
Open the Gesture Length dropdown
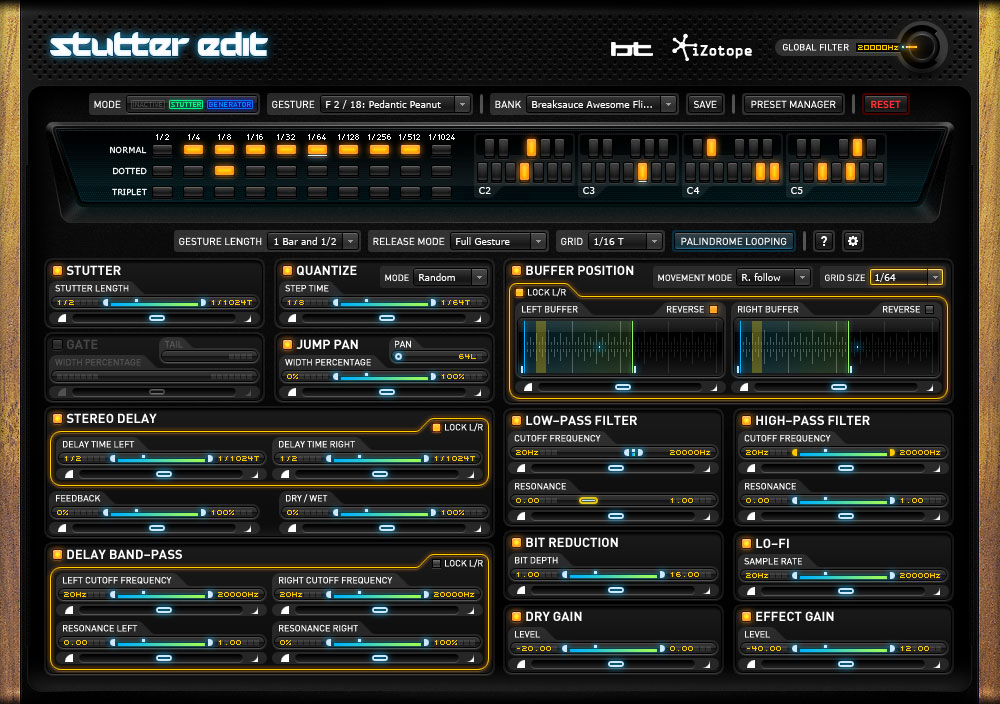tap(314, 241)
